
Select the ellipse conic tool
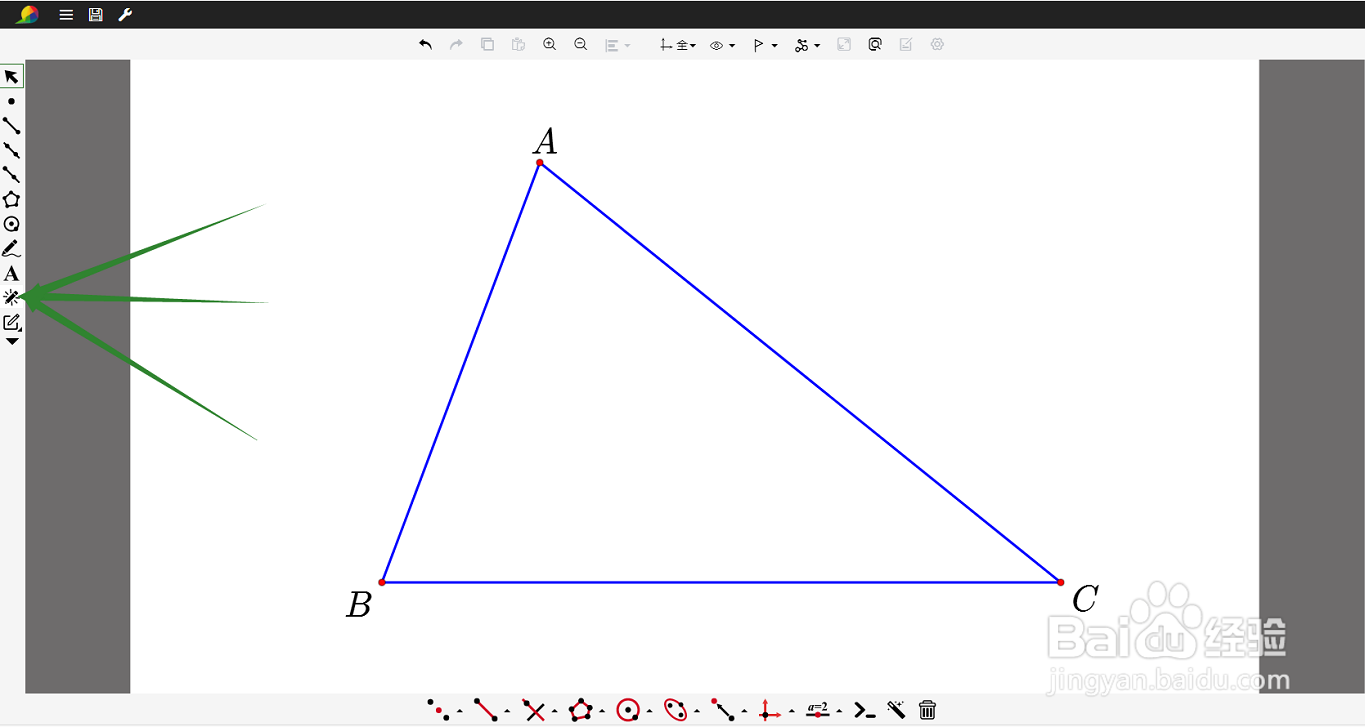coord(676,710)
